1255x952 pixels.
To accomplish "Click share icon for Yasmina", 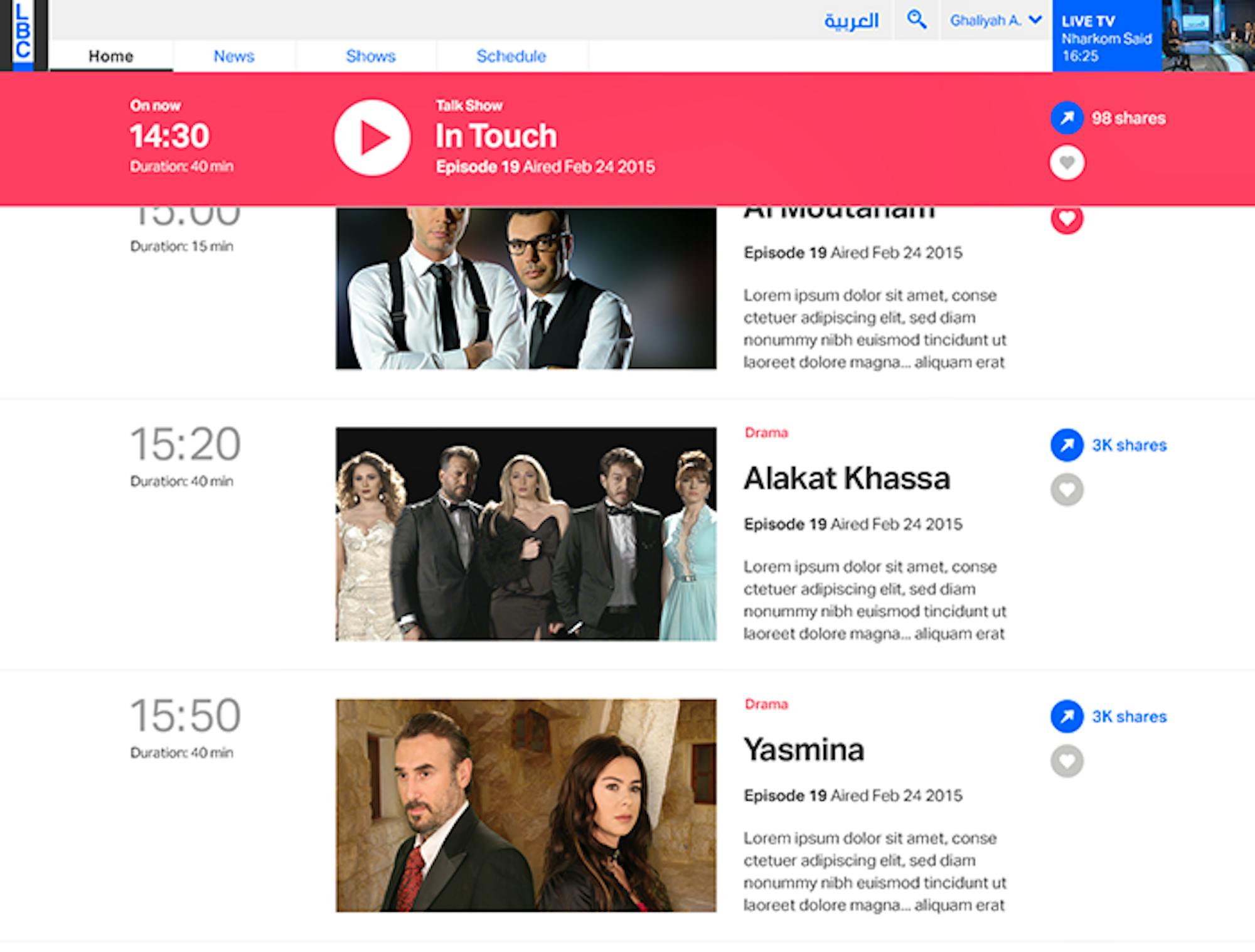I will click(1067, 716).
